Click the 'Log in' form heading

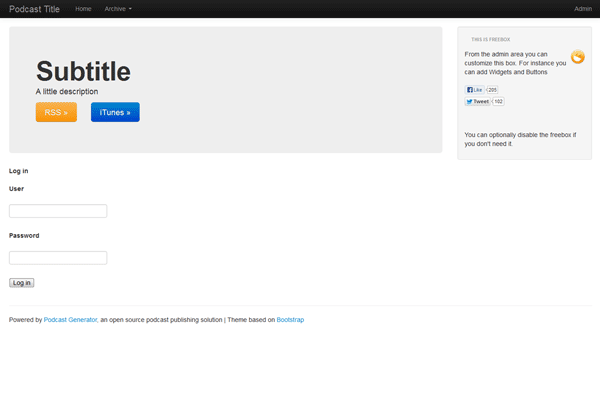(19, 171)
